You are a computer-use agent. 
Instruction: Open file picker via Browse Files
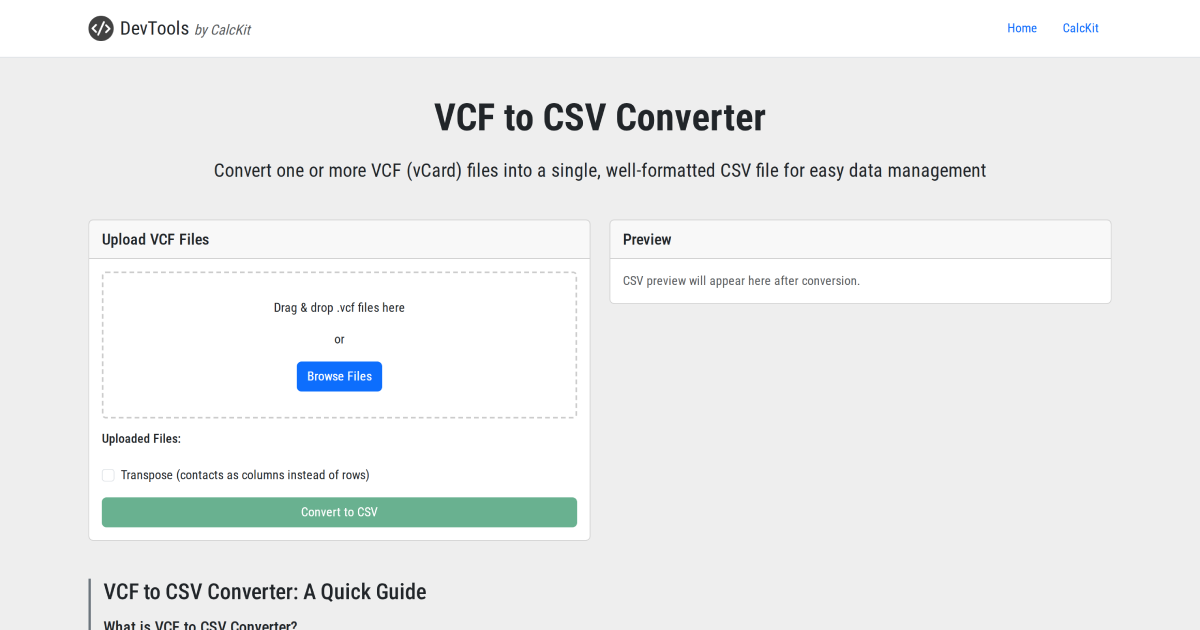pyautogui.click(x=339, y=376)
